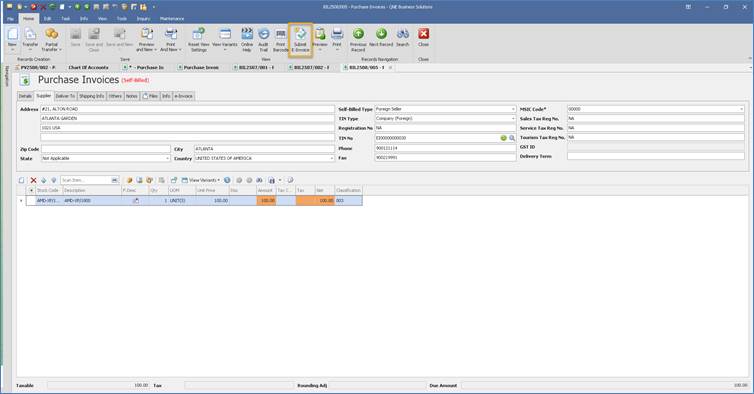The image size is (754, 394).
Task: Click the Preview ribbon icon
Action: pos(320,38)
